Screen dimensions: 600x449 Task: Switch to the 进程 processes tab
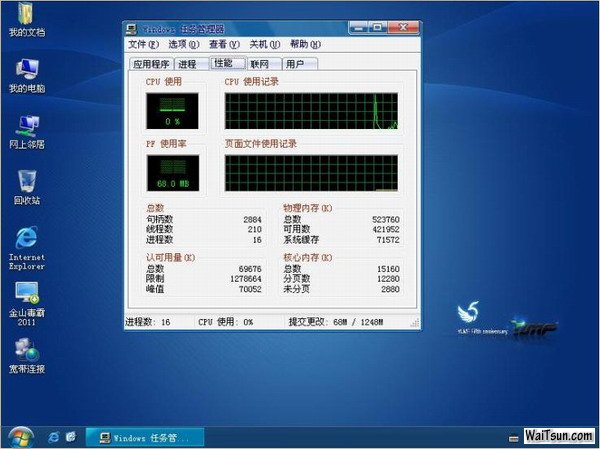coord(188,64)
